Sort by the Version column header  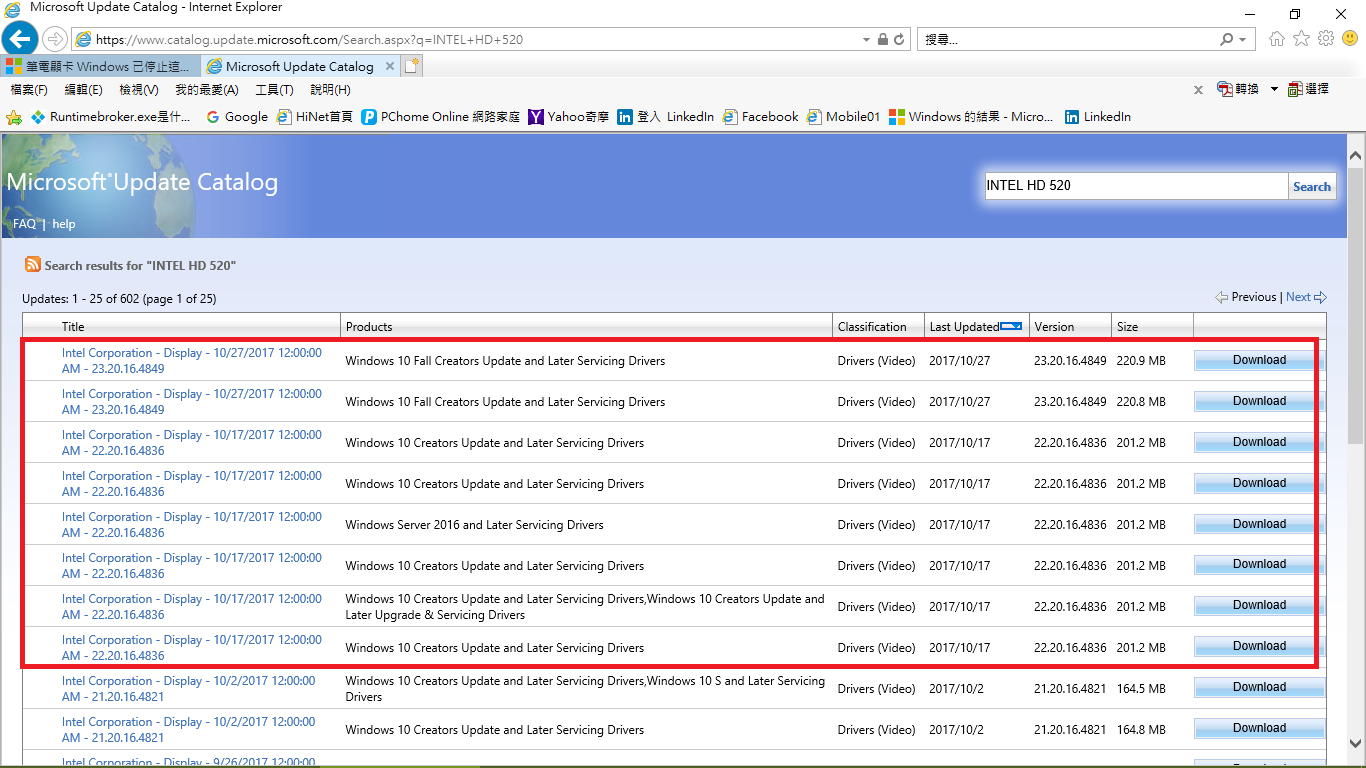pos(1054,327)
